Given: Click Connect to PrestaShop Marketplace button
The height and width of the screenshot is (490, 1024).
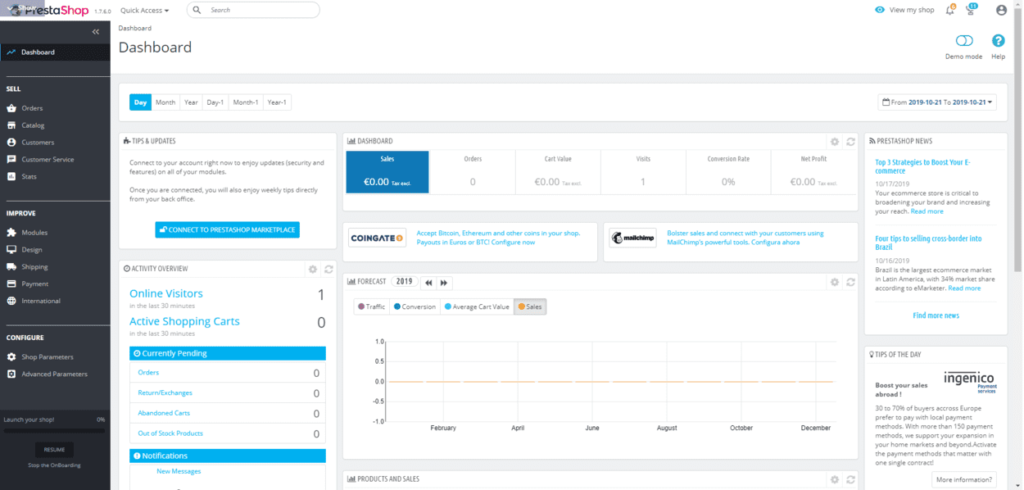Looking at the screenshot, I should coord(227,230).
